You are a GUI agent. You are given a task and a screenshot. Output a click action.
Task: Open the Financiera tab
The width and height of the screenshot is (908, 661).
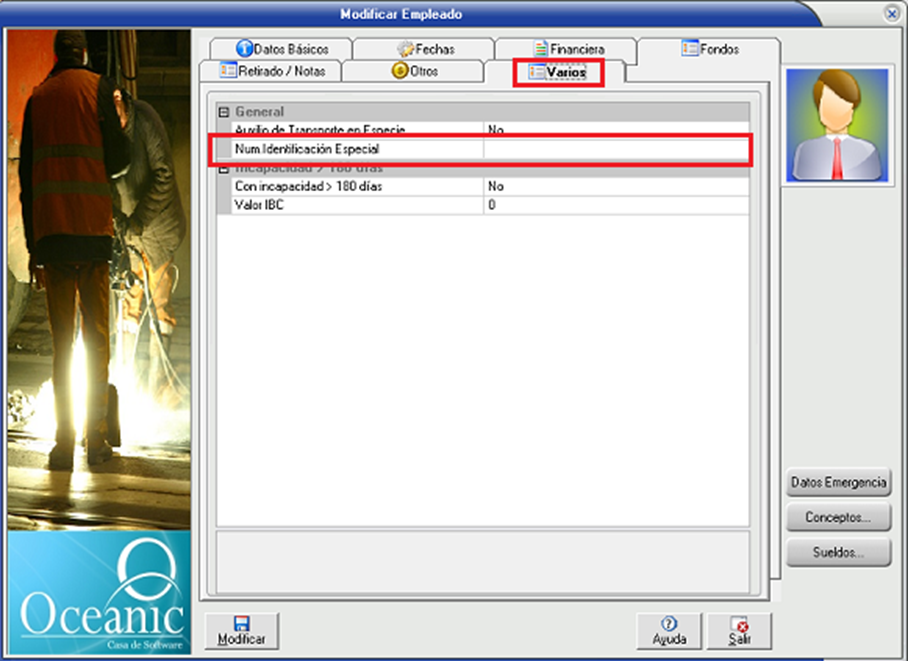point(567,49)
